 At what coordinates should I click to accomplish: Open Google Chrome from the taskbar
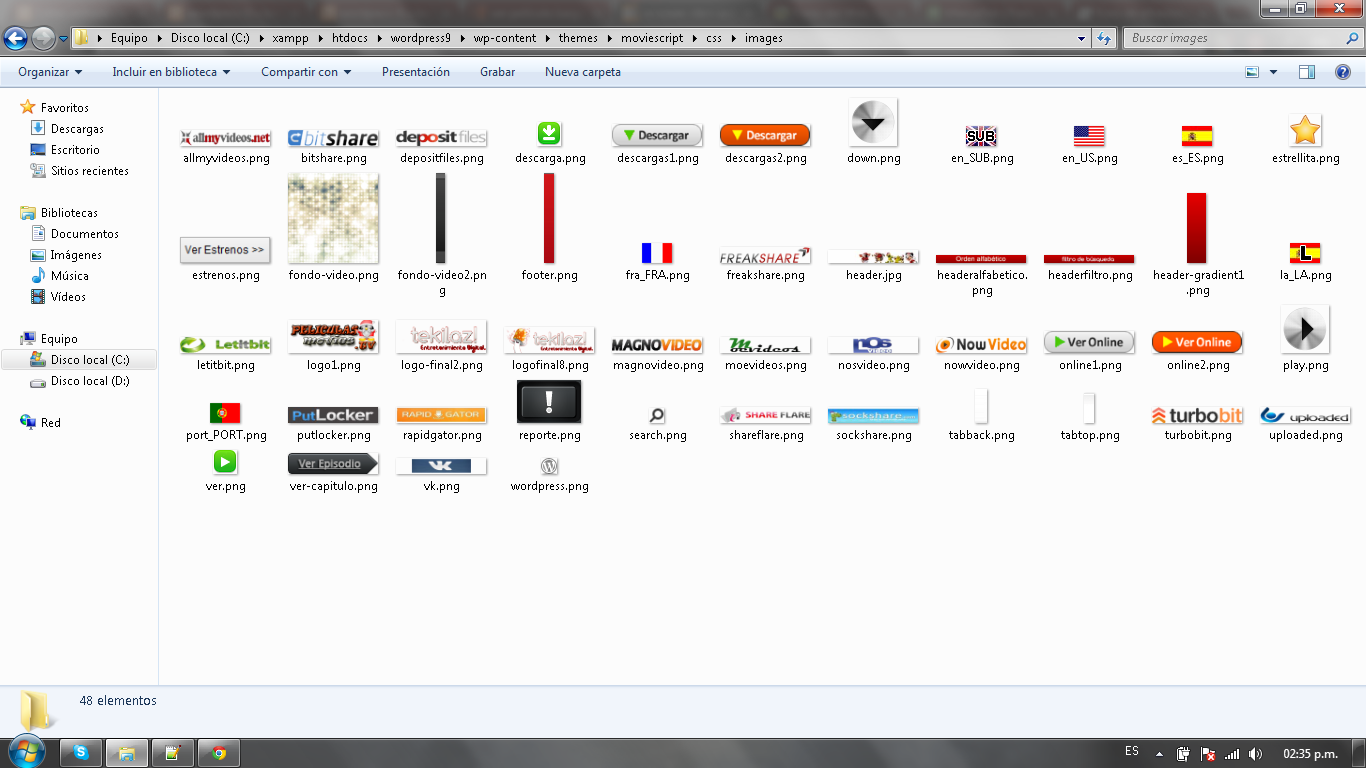point(219,753)
